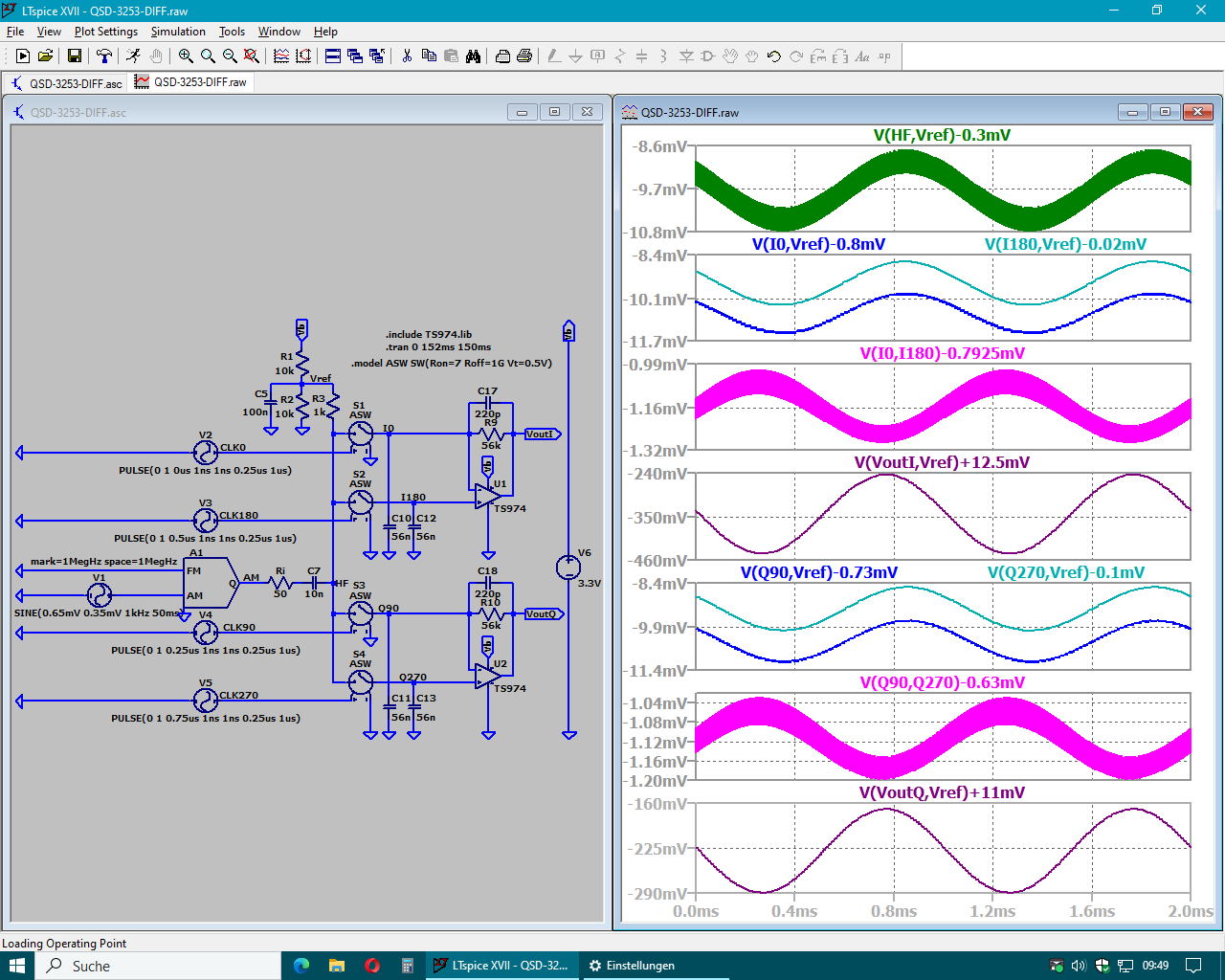Click the Pick Visible Traces icon

[x=281, y=56]
